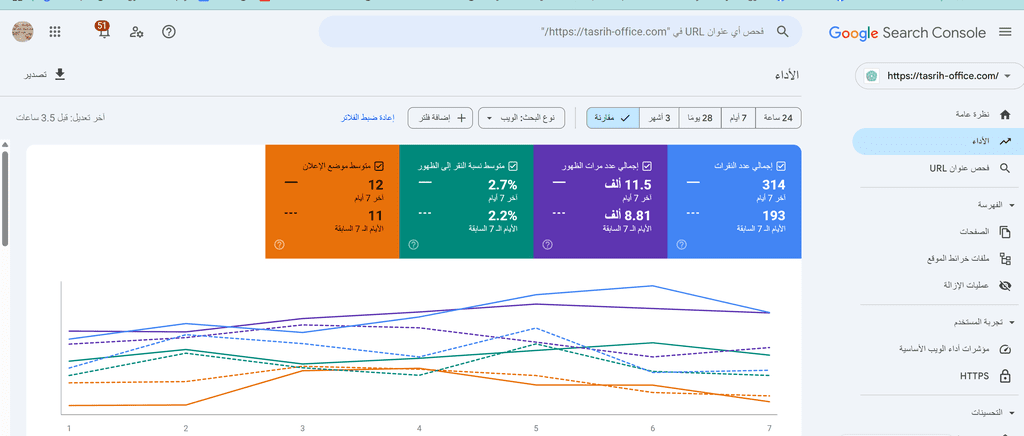
Task: Click the 314 clicks value
Action: point(773,185)
